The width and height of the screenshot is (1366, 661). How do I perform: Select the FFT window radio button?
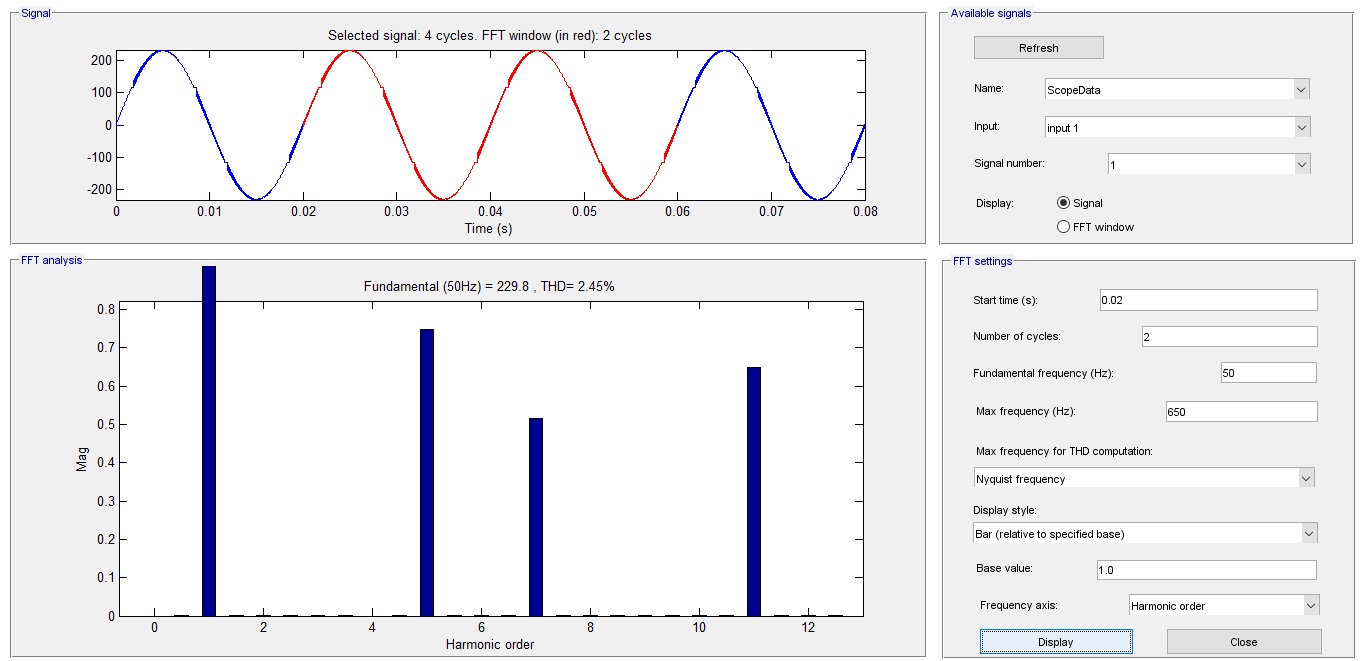tap(1063, 227)
